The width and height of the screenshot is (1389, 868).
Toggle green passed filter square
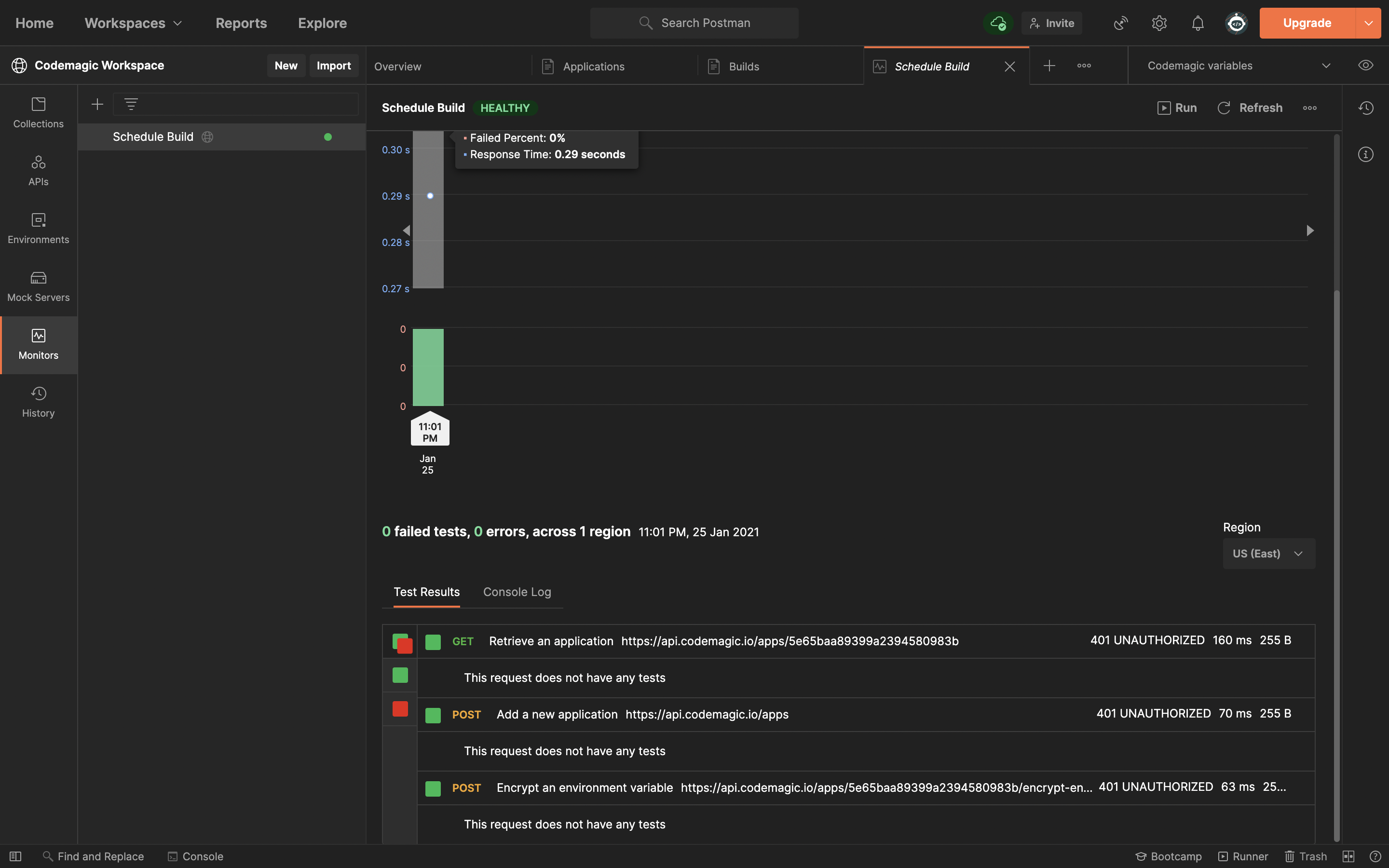(x=400, y=675)
